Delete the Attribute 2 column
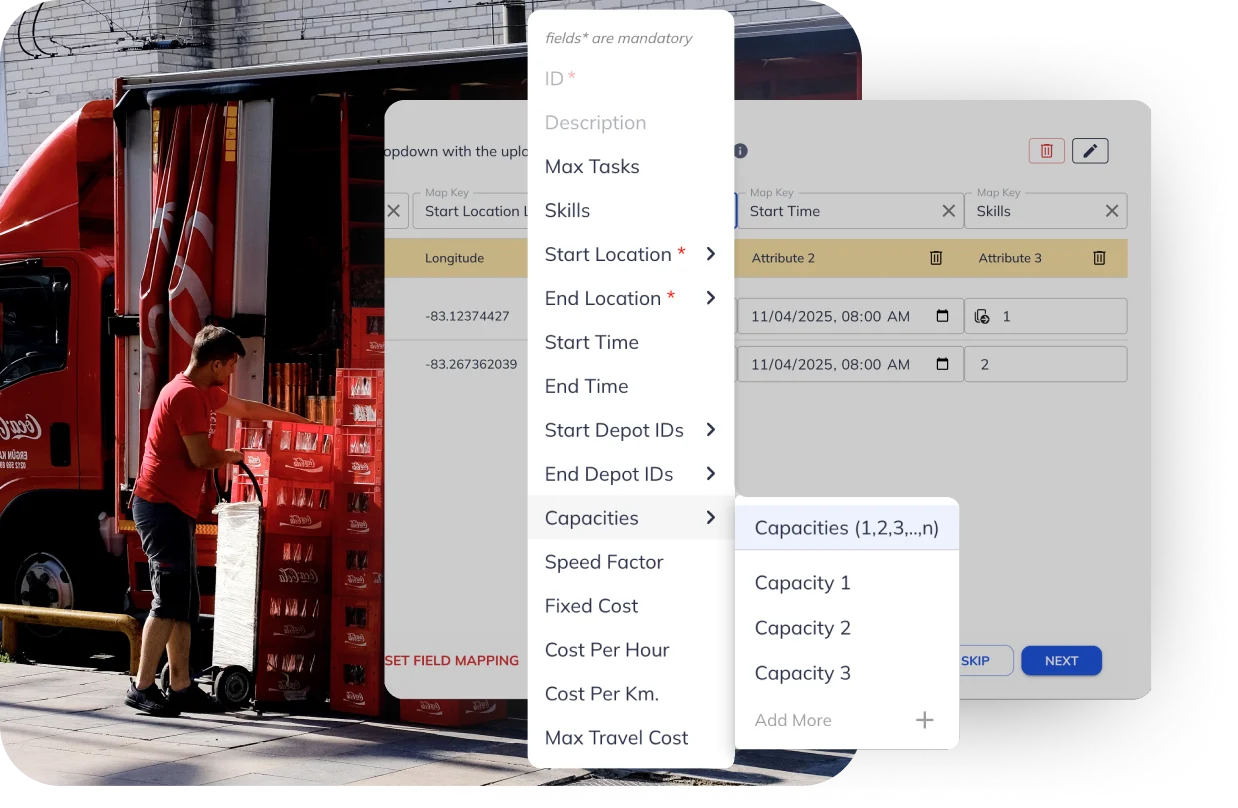 coord(936,258)
